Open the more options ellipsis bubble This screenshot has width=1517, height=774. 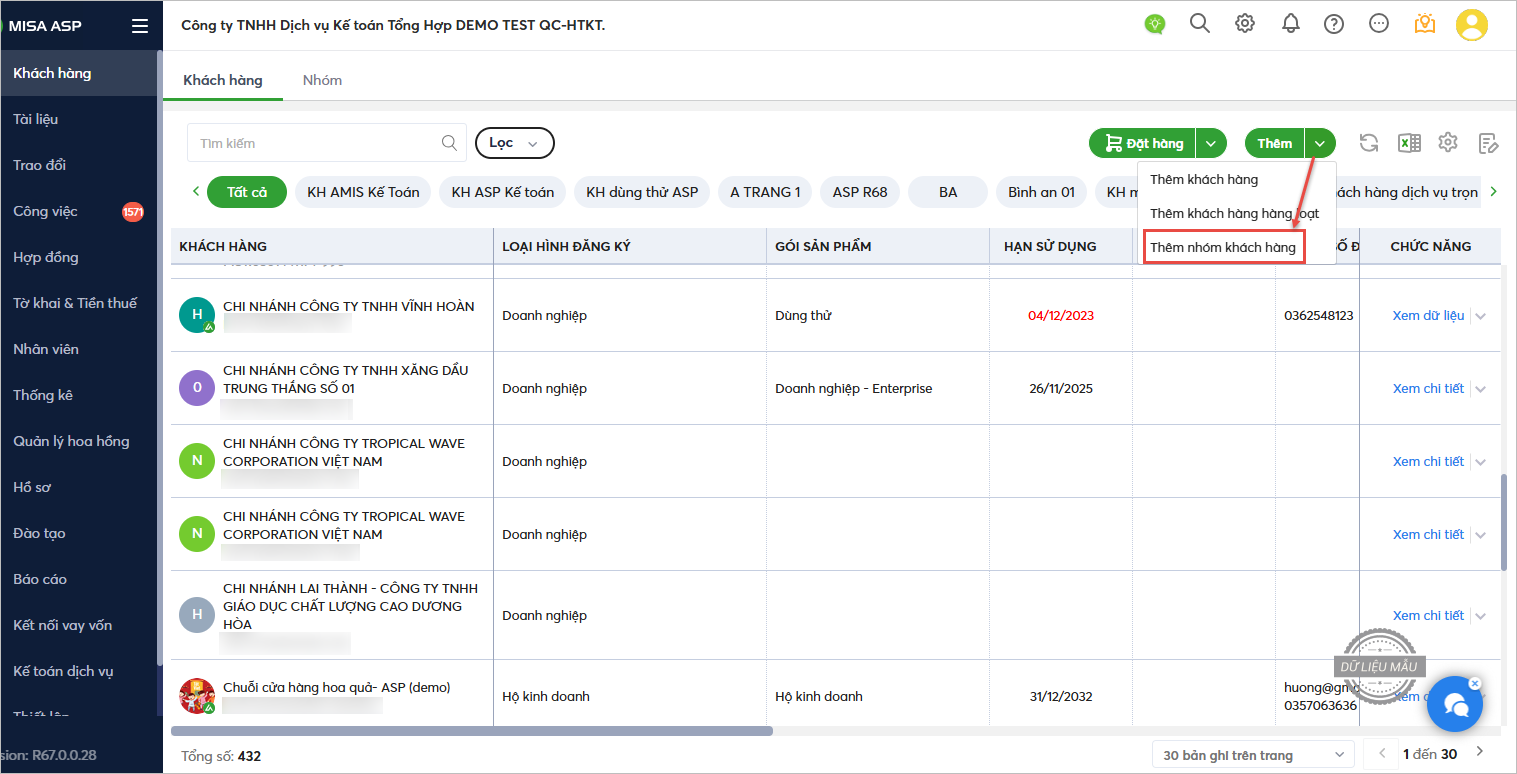click(x=1379, y=24)
